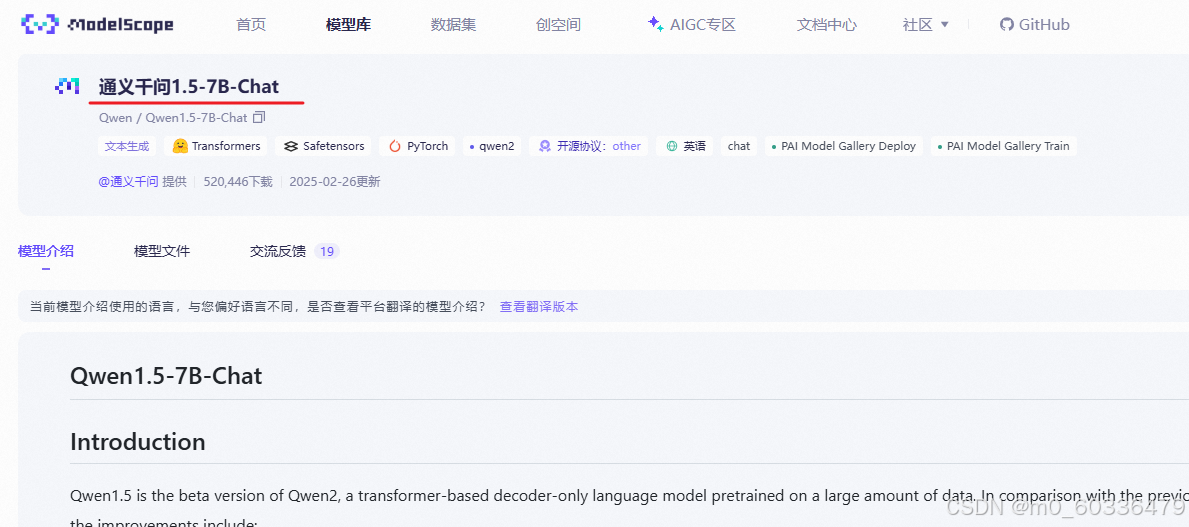The image size is (1189, 527).
Task: Open 创空间 studio page
Action: (x=558, y=24)
